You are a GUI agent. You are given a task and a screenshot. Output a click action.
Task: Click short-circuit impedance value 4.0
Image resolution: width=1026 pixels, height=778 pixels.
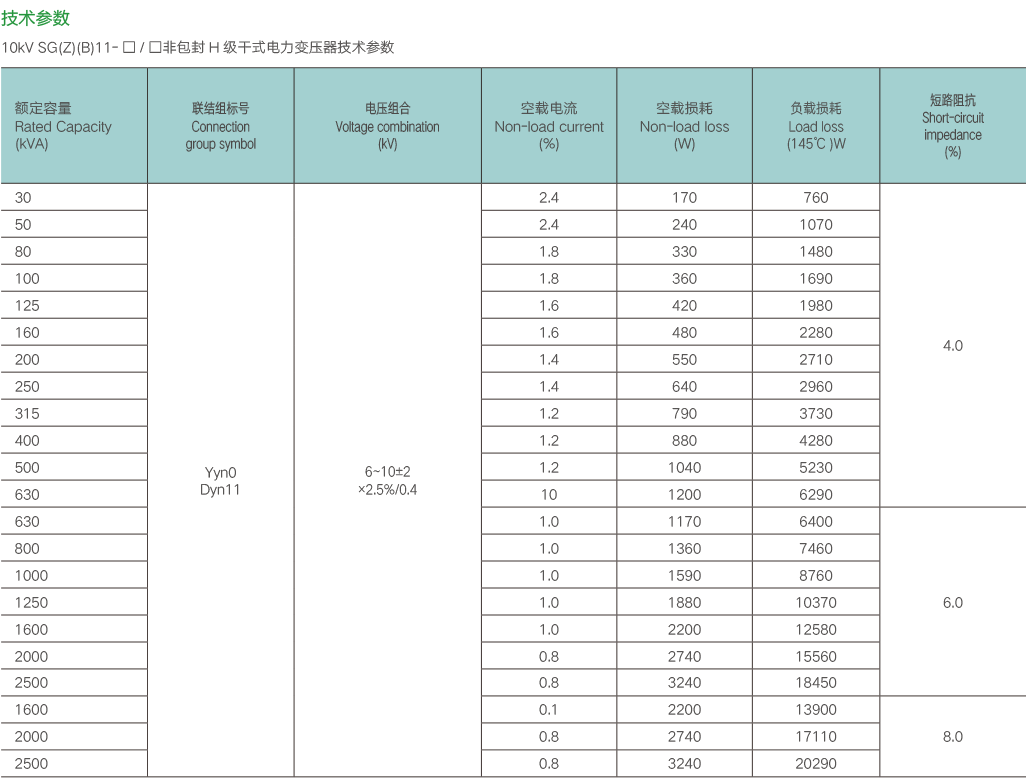[x=953, y=345]
